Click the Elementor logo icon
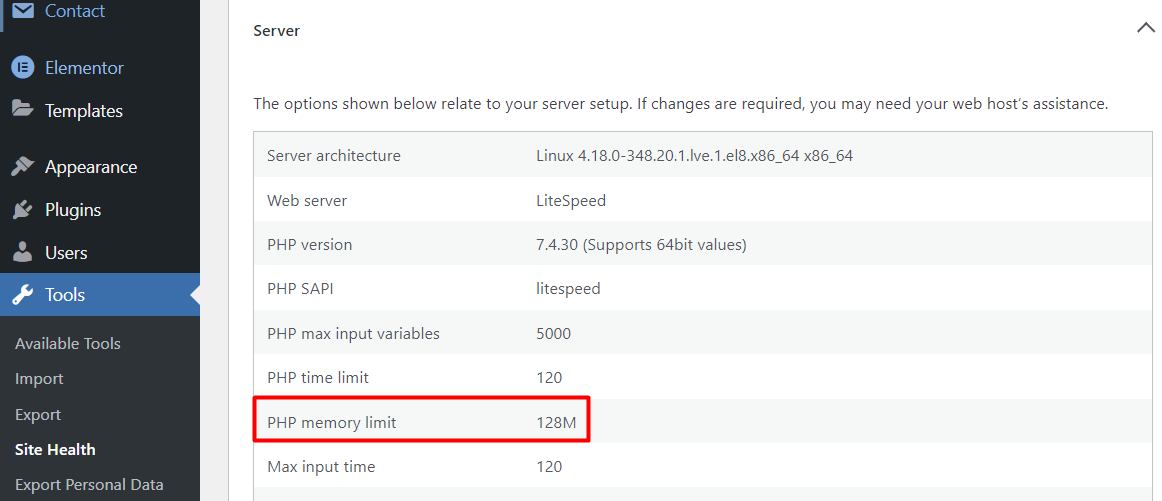 tap(22, 68)
